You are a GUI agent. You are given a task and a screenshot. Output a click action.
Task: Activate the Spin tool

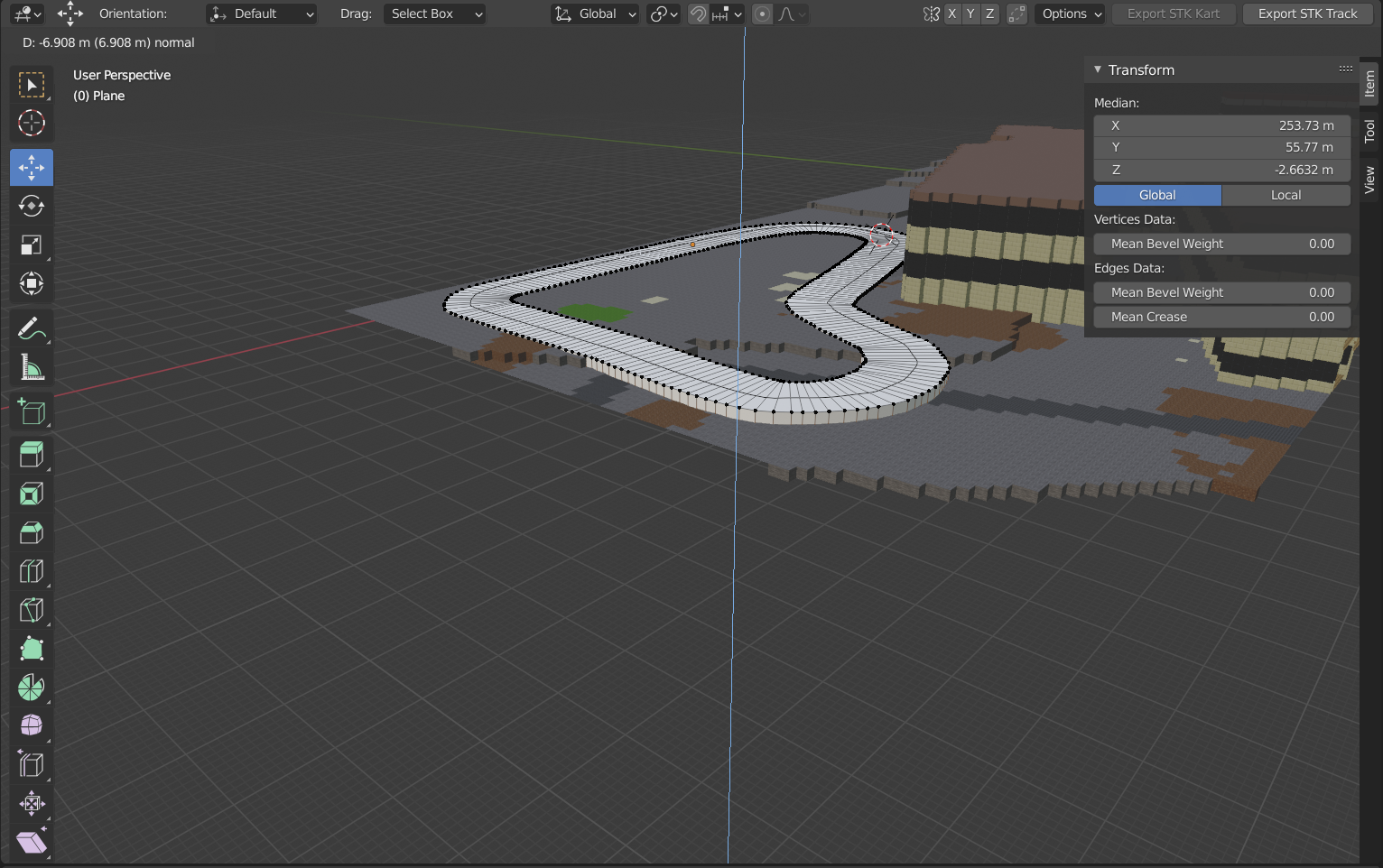point(32,688)
